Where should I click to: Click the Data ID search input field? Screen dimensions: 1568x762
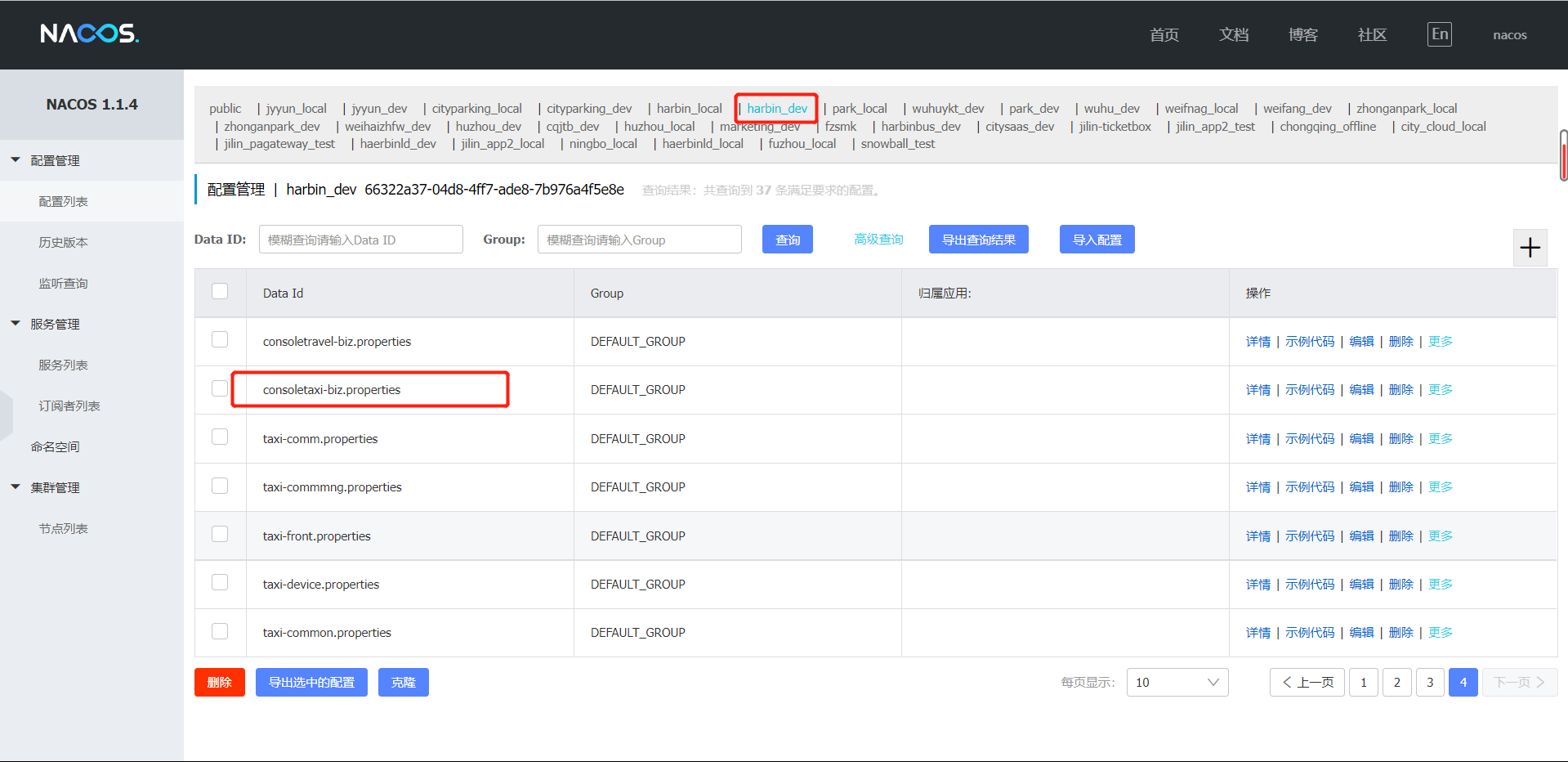360,240
